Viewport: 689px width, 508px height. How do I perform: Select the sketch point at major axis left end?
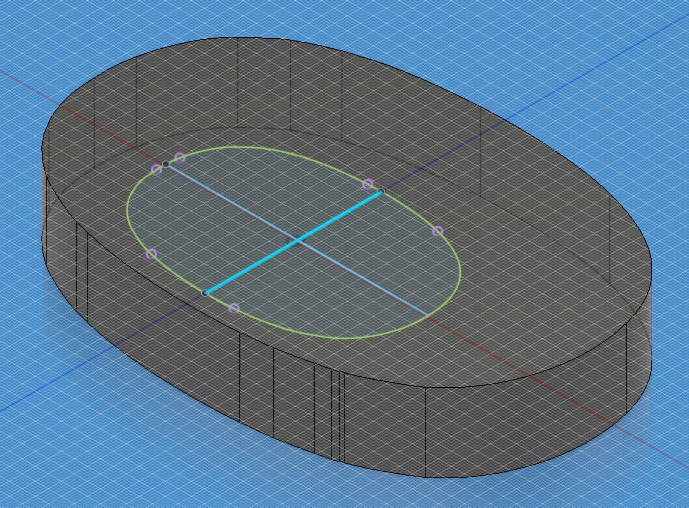[x=166, y=164]
